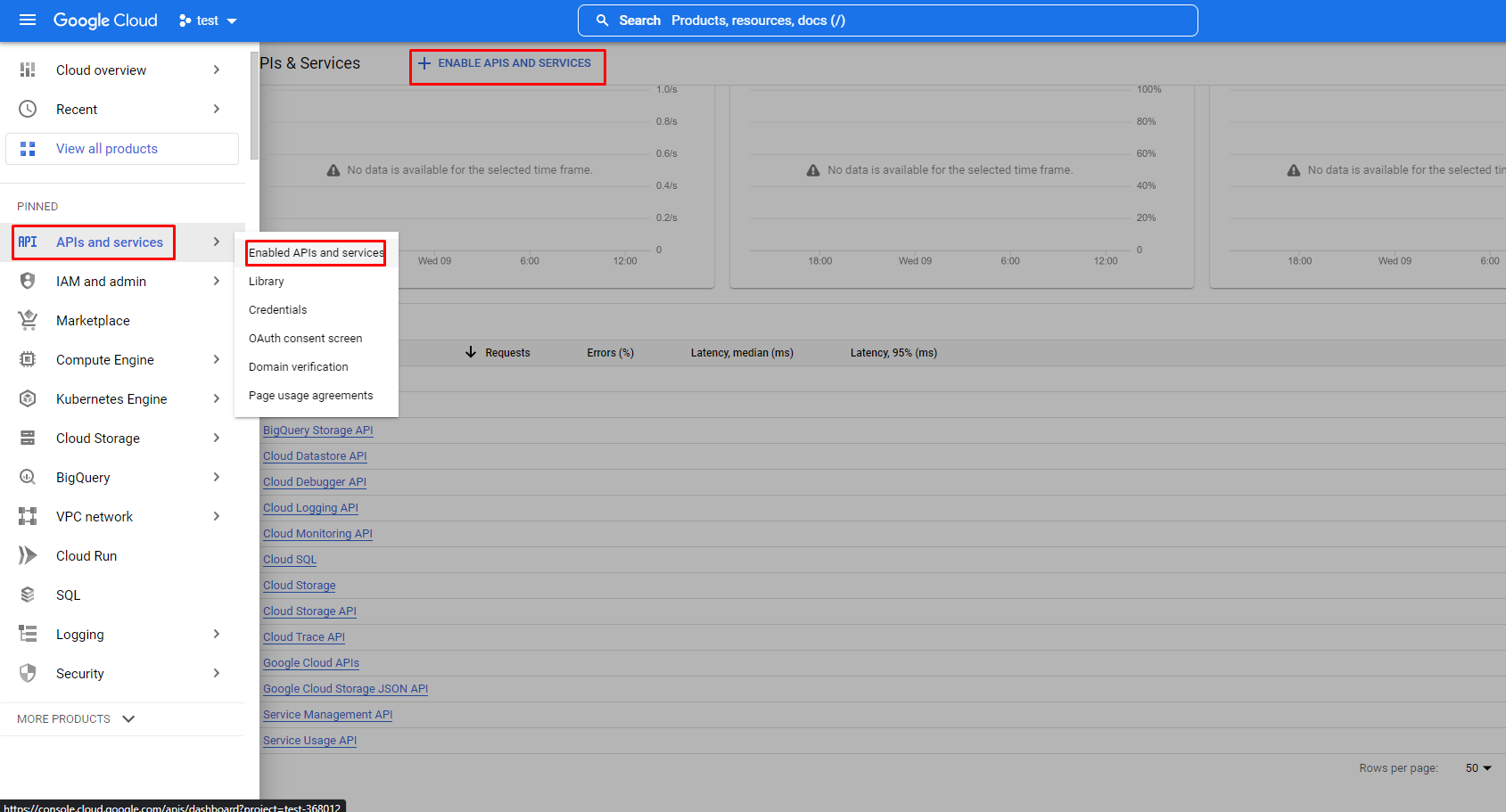The image size is (1506, 812).
Task: Open the Cloud Debugger API link
Action: (315, 482)
